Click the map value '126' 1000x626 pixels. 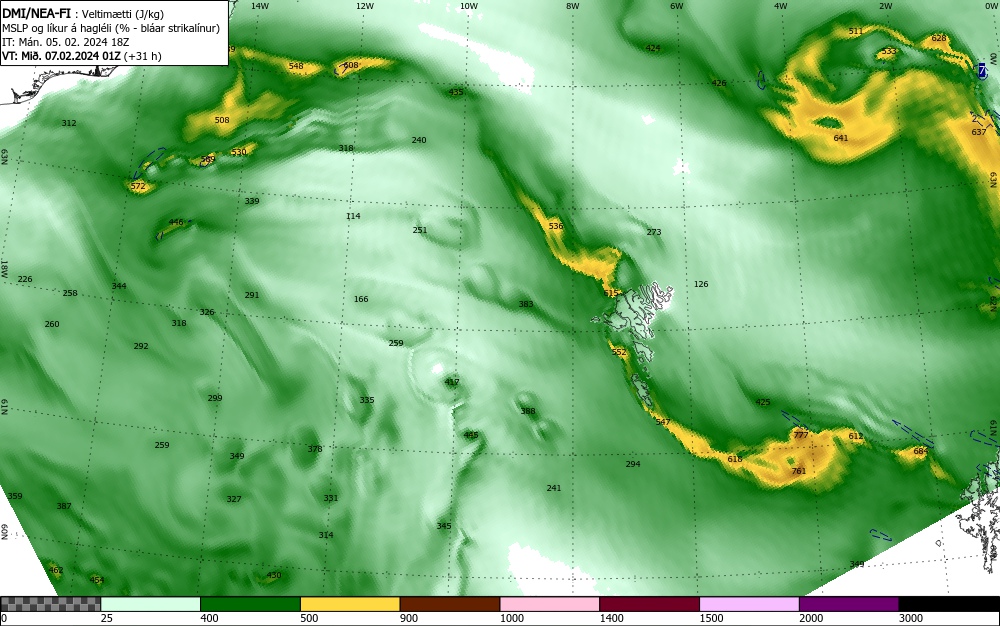point(701,284)
